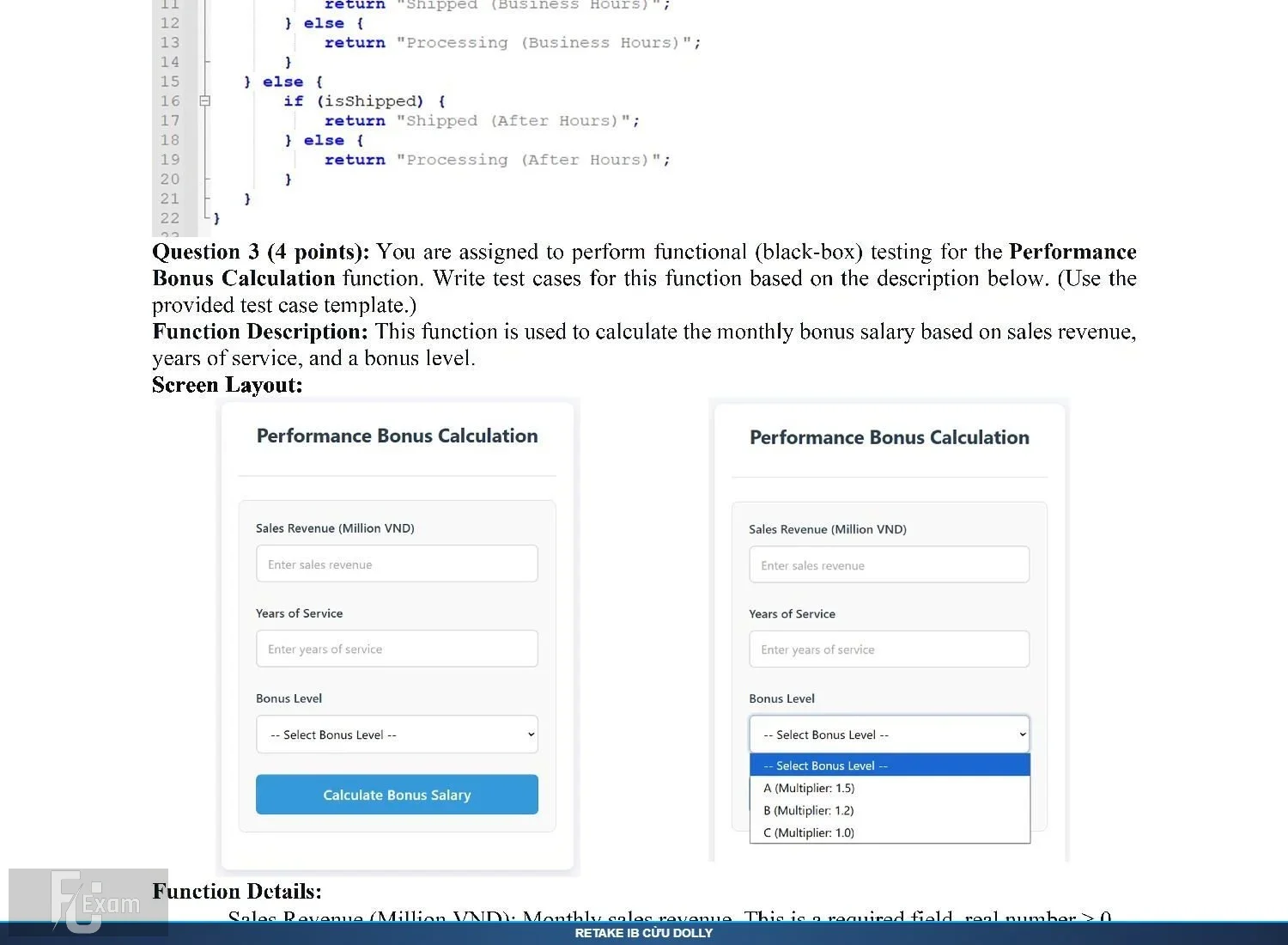Click 'Sales Revenue (Million VND)' label in Calculate-button form

click(335, 528)
